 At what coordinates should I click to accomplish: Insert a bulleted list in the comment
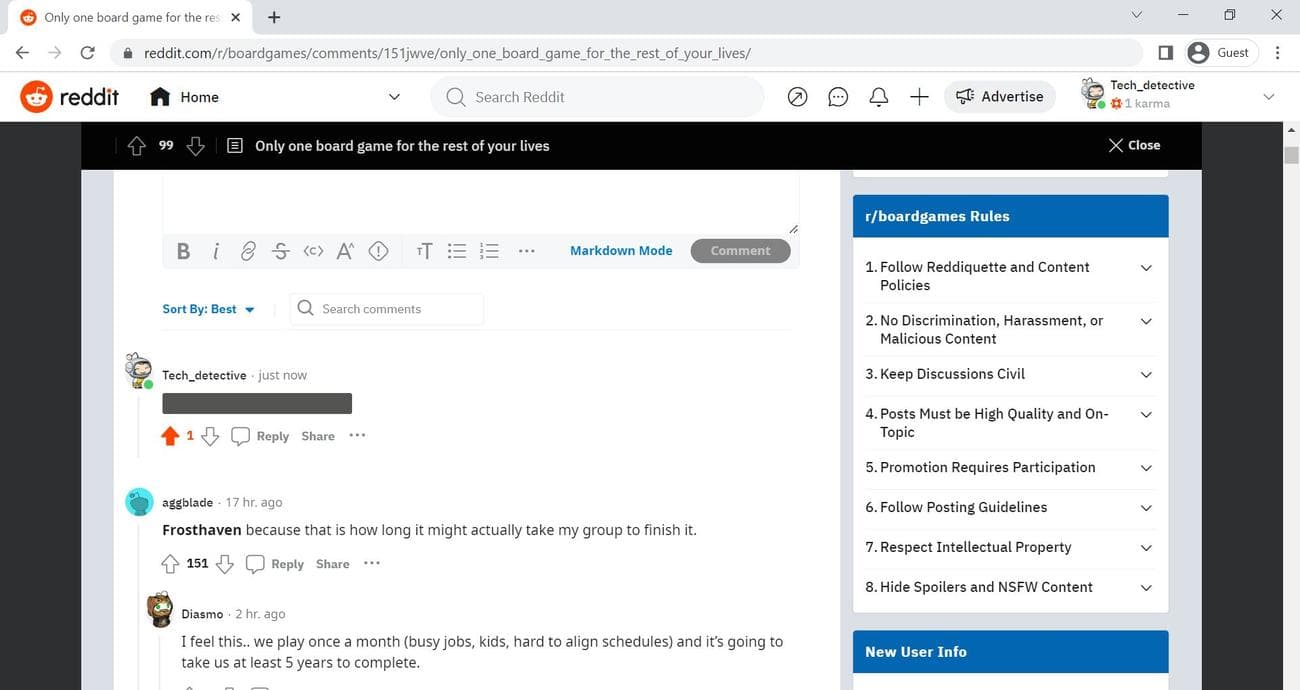pos(456,251)
